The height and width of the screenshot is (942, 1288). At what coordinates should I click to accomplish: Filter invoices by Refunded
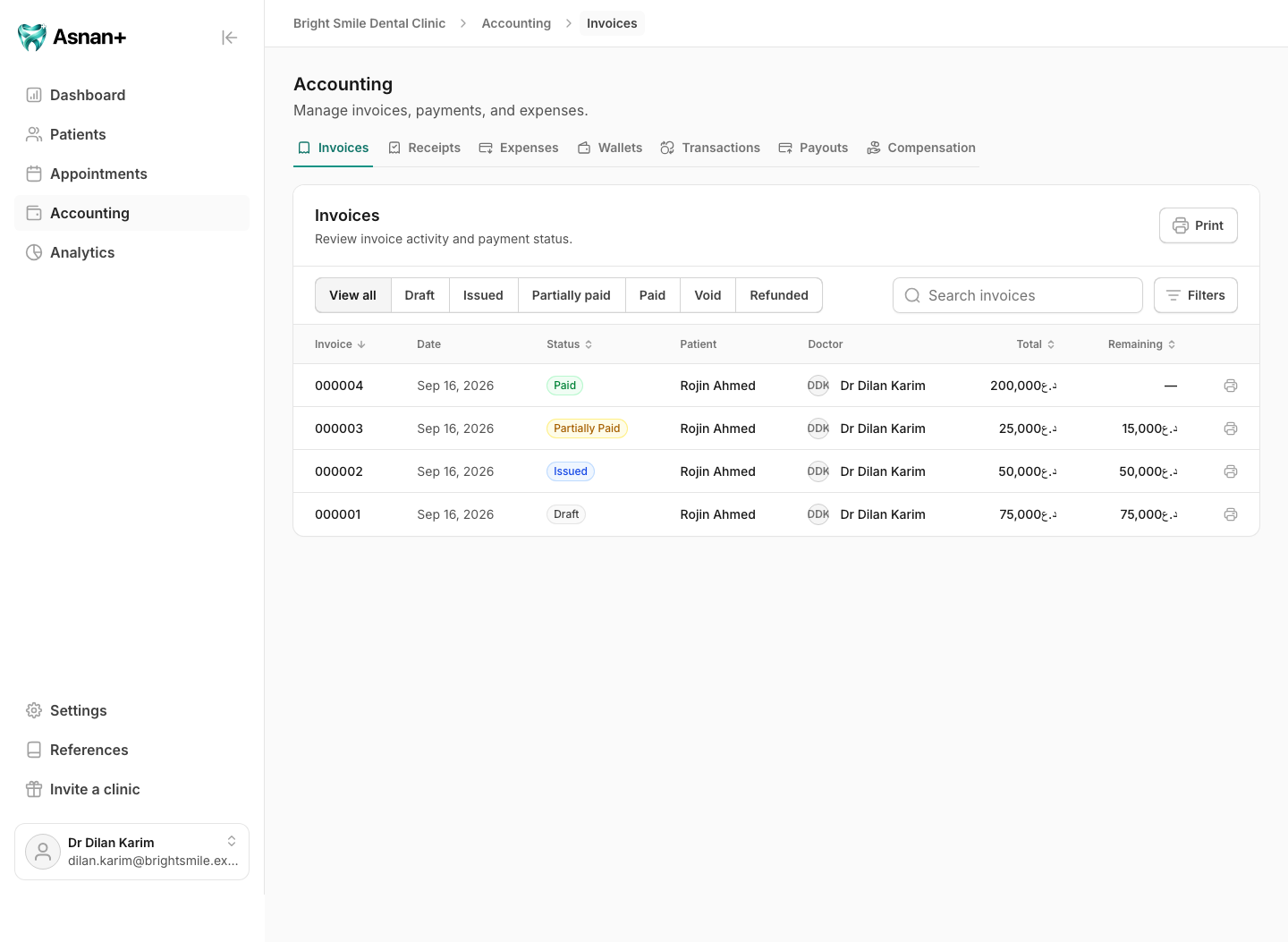click(779, 295)
